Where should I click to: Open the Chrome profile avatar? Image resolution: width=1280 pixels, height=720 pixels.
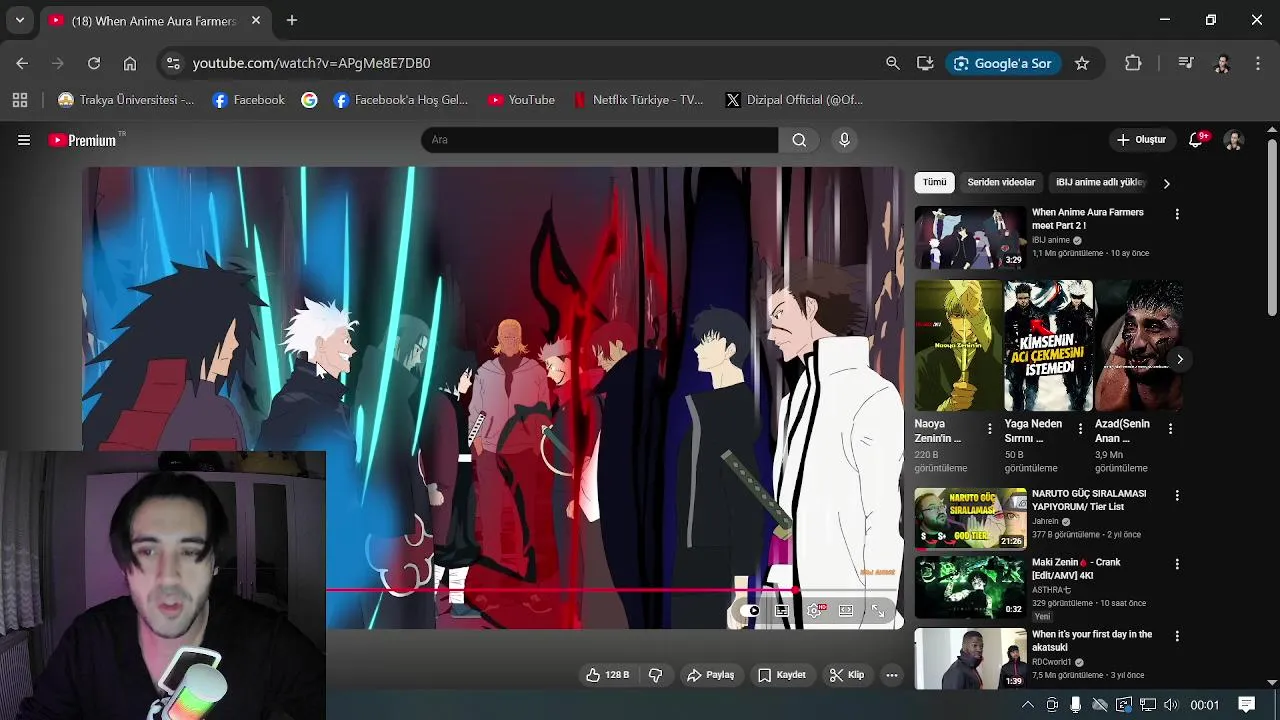[1222, 63]
